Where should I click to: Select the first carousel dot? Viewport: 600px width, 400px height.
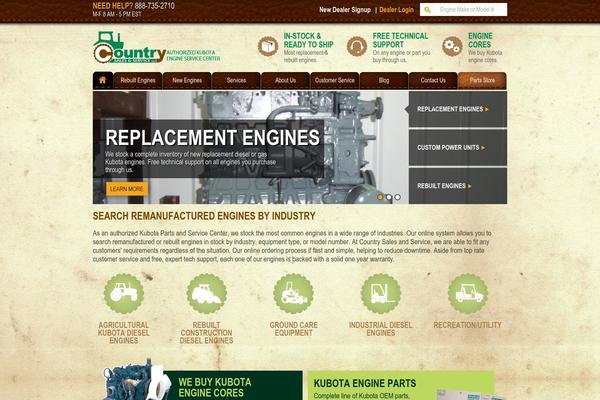click(x=380, y=197)
